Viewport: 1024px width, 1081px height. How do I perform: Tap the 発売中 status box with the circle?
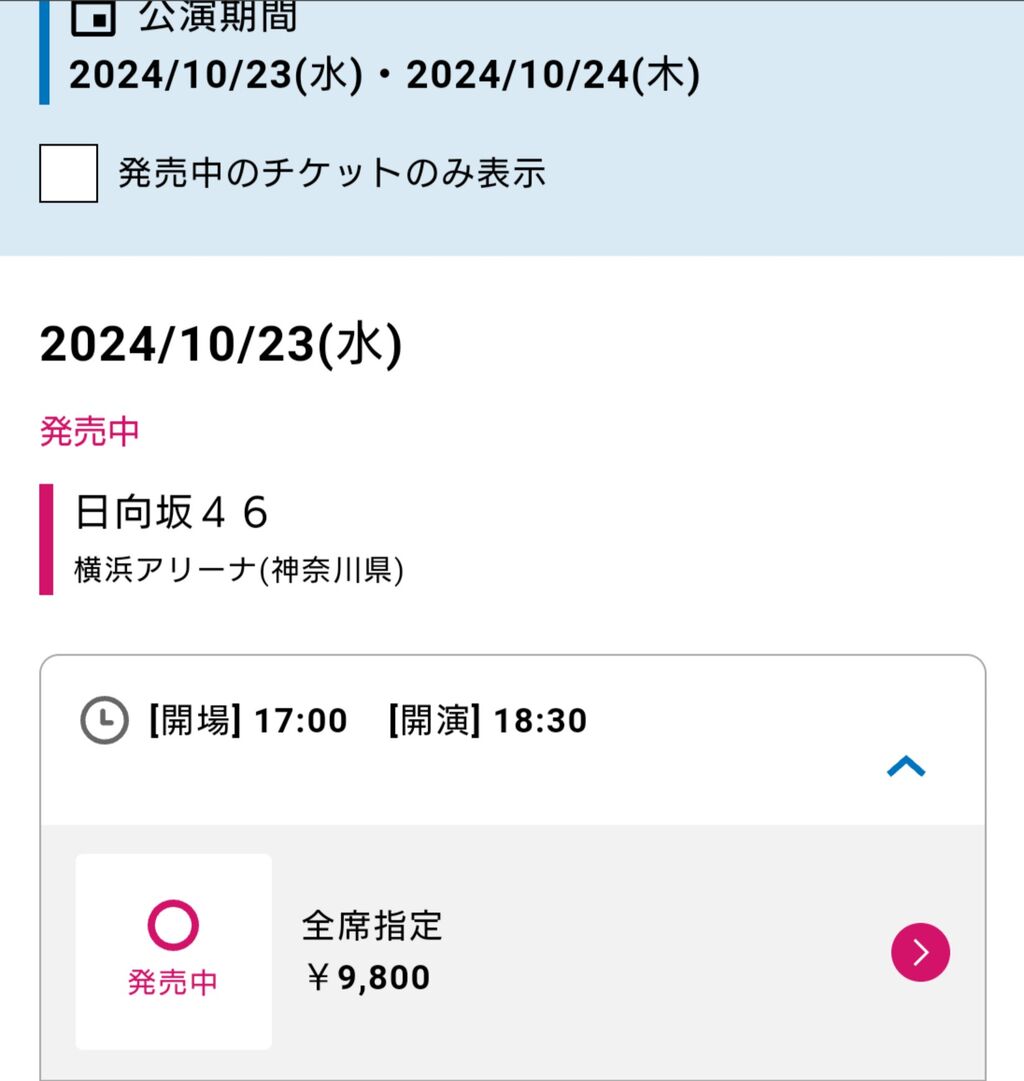click(x=174, y=951)
